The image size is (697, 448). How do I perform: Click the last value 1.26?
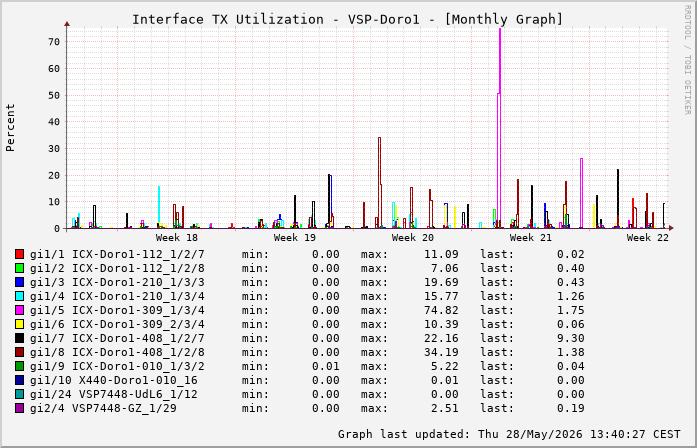pyautogui.click(x=571, y=296)
